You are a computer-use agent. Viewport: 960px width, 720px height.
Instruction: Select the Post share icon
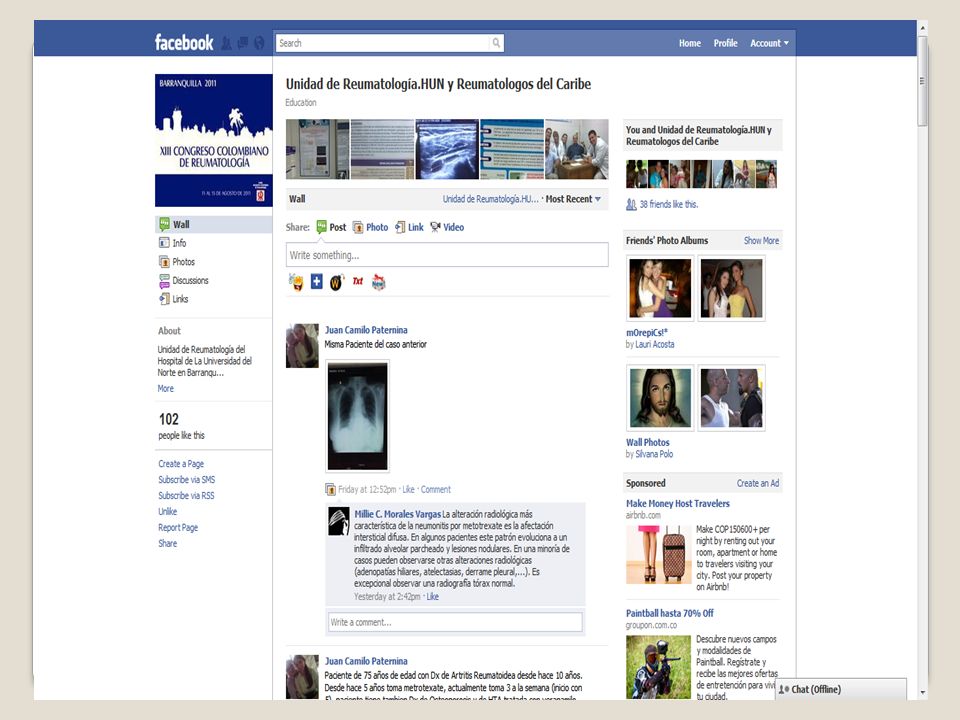321,227
